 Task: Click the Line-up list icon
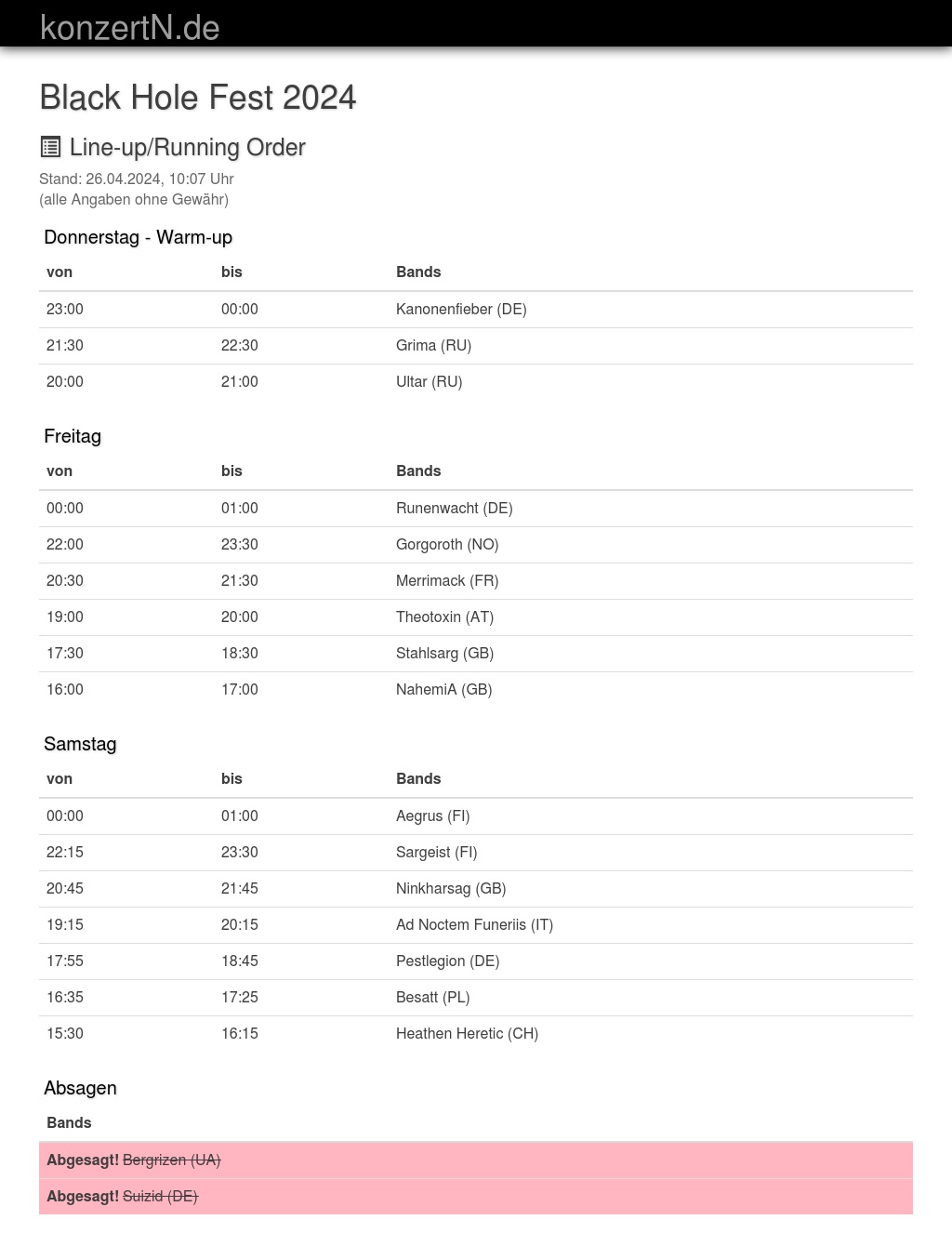[x=50, y=147]
